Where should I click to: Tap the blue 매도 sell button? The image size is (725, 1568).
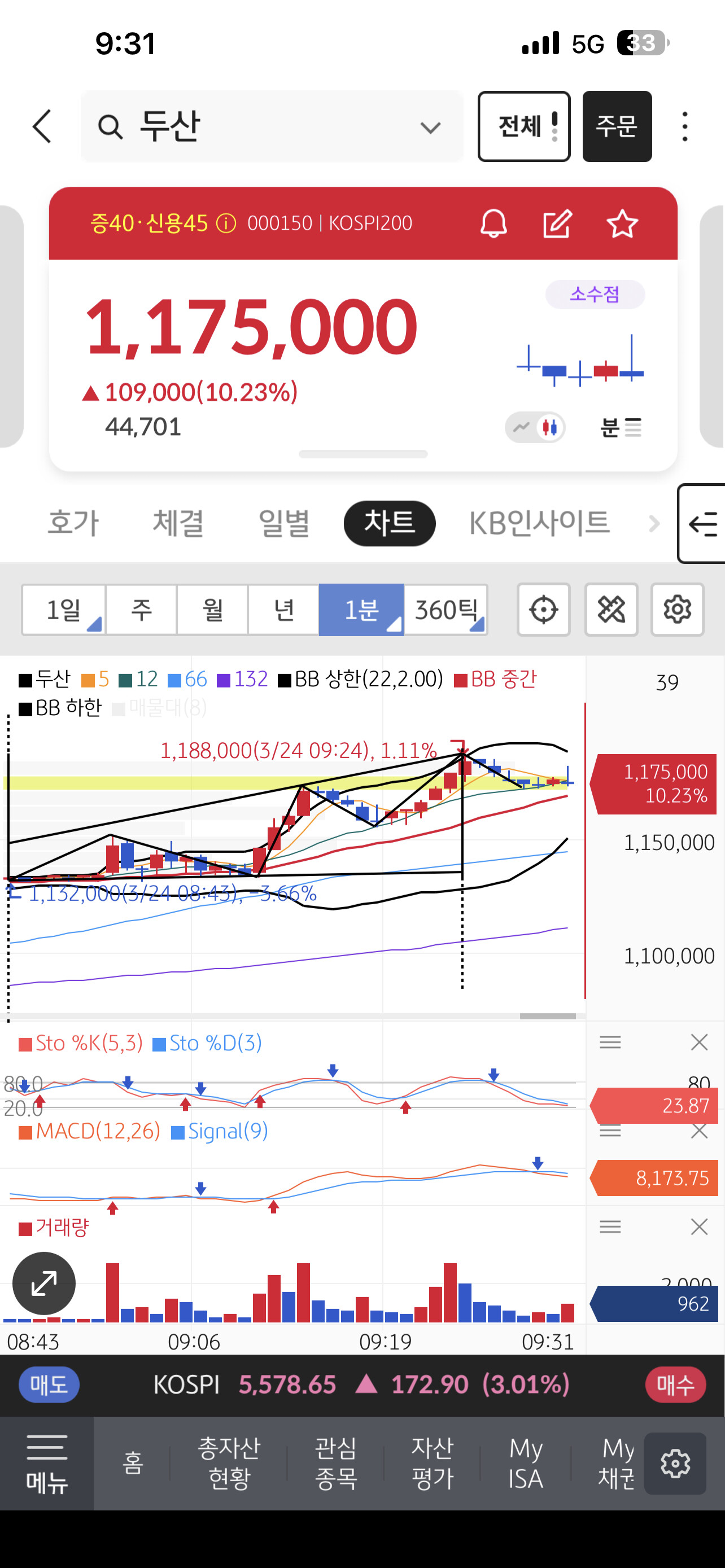pos(49,1385)
